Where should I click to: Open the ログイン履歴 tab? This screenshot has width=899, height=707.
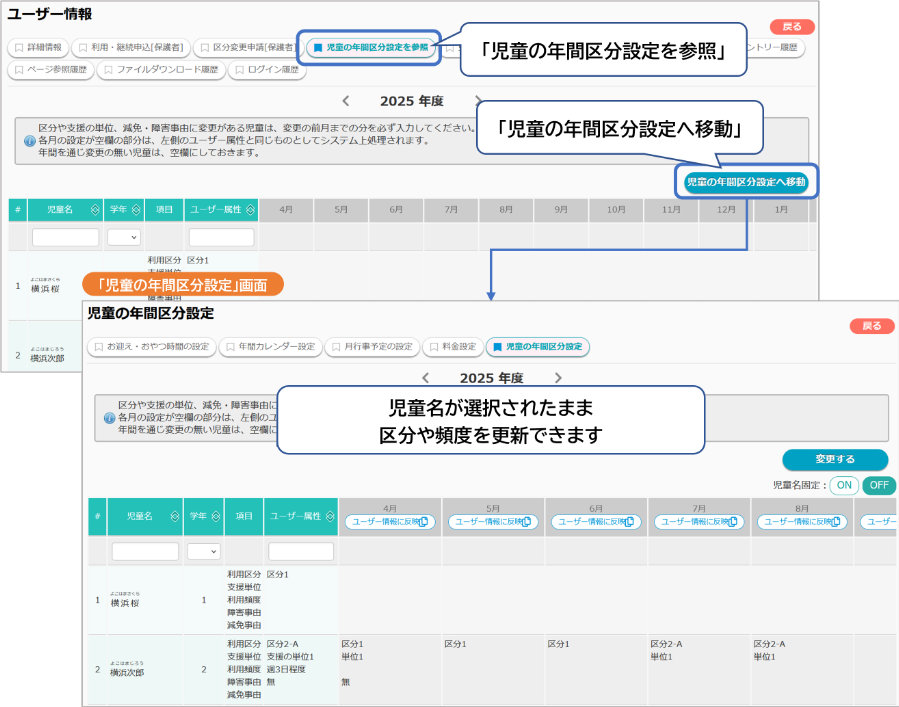(267, 70)
